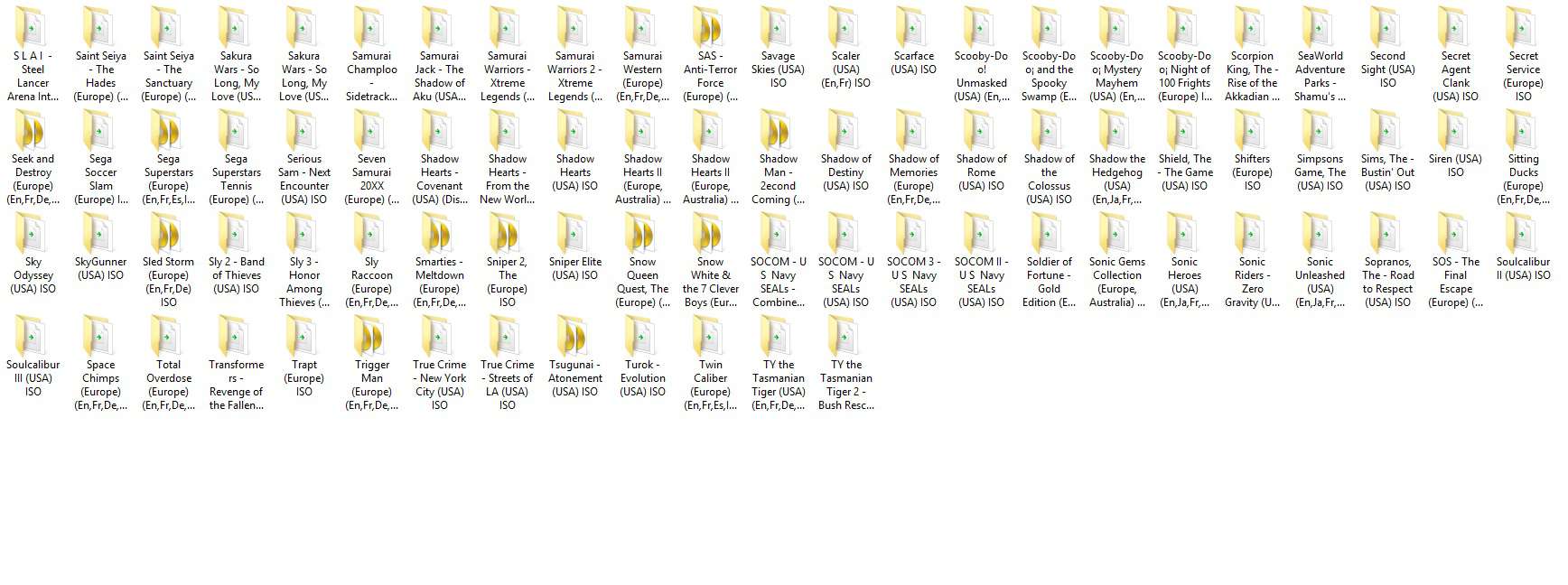Click the Second Sight folder icon
The width and height of the screenshot is (1568, 585).
point(1387,26)
